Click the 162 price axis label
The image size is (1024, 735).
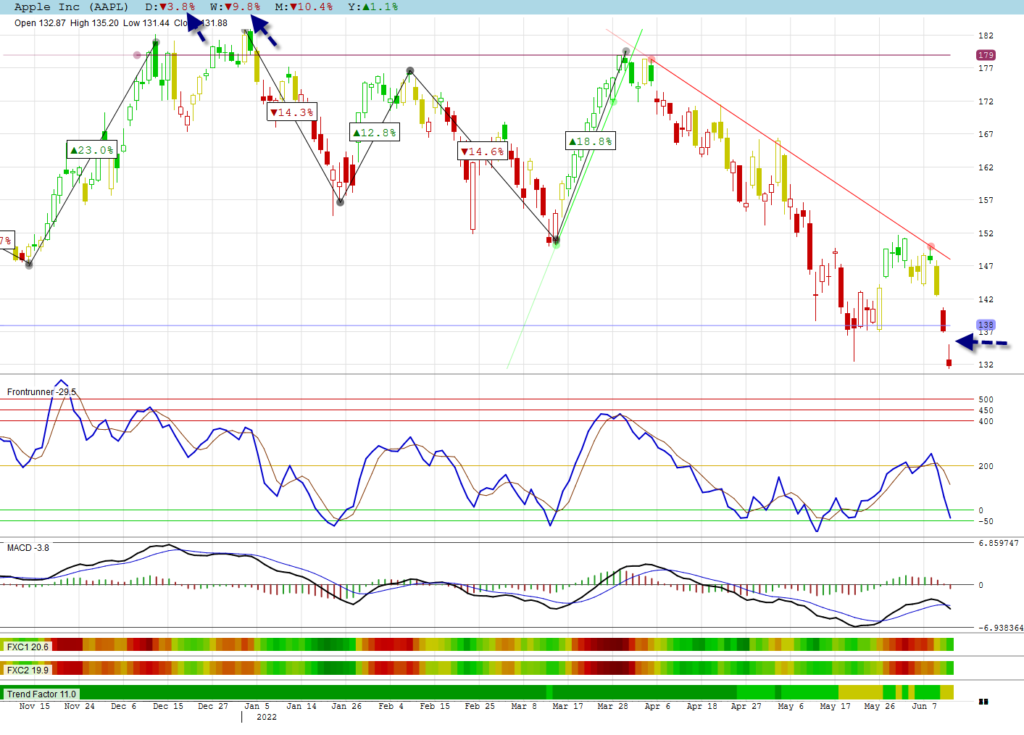point(985,167)
